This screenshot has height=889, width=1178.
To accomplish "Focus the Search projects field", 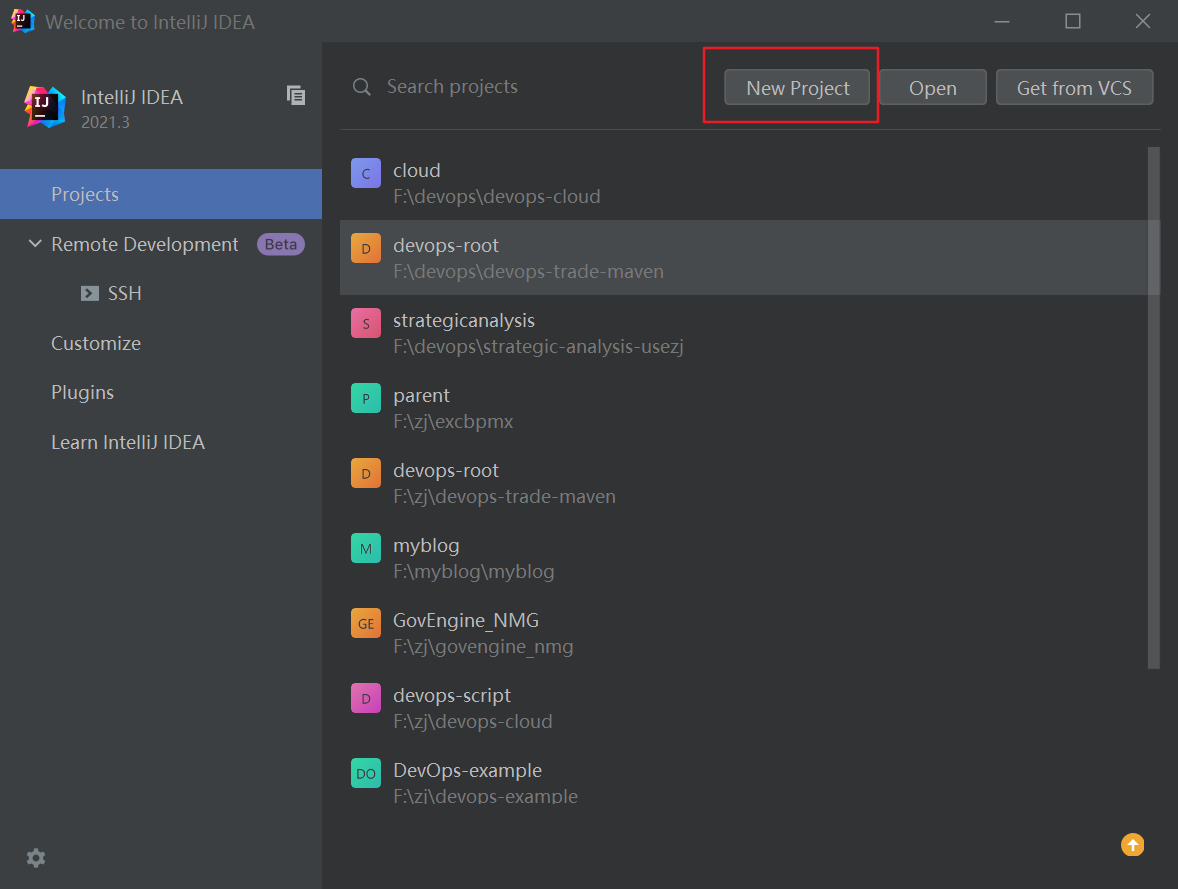I will pyautogui.click(x=526, y=86).
